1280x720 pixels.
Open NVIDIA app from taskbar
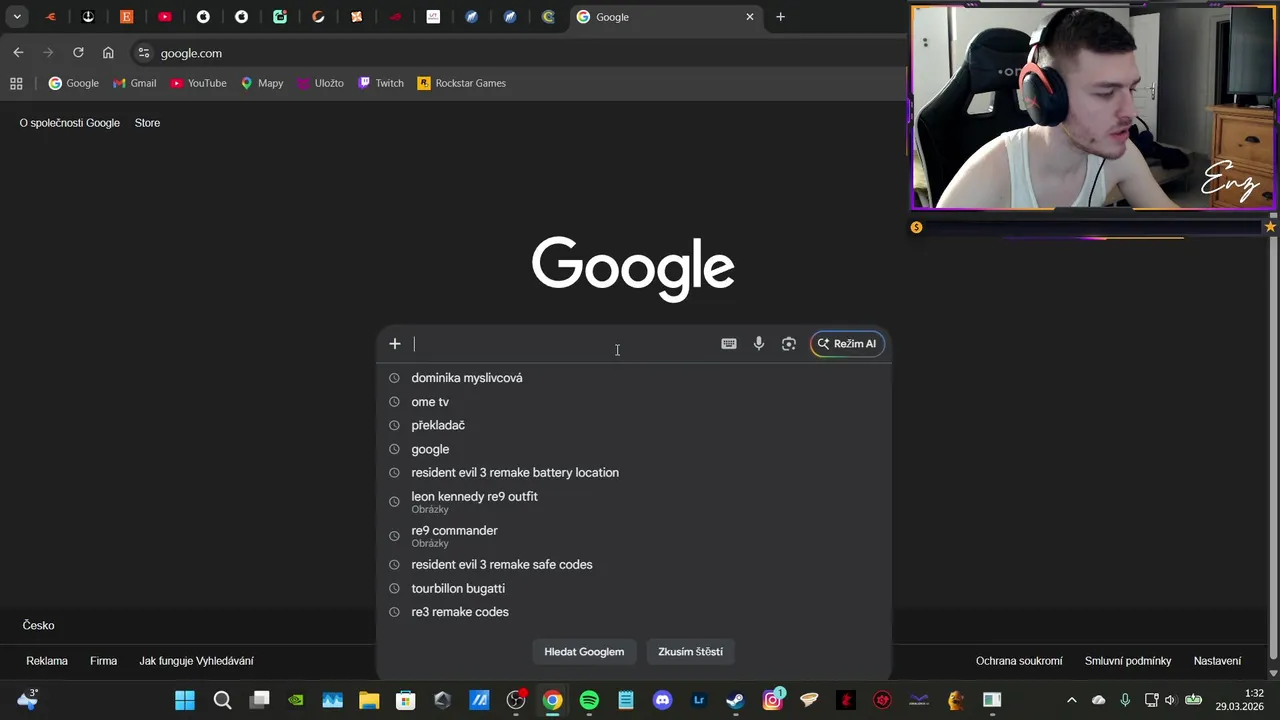[296, 700]
